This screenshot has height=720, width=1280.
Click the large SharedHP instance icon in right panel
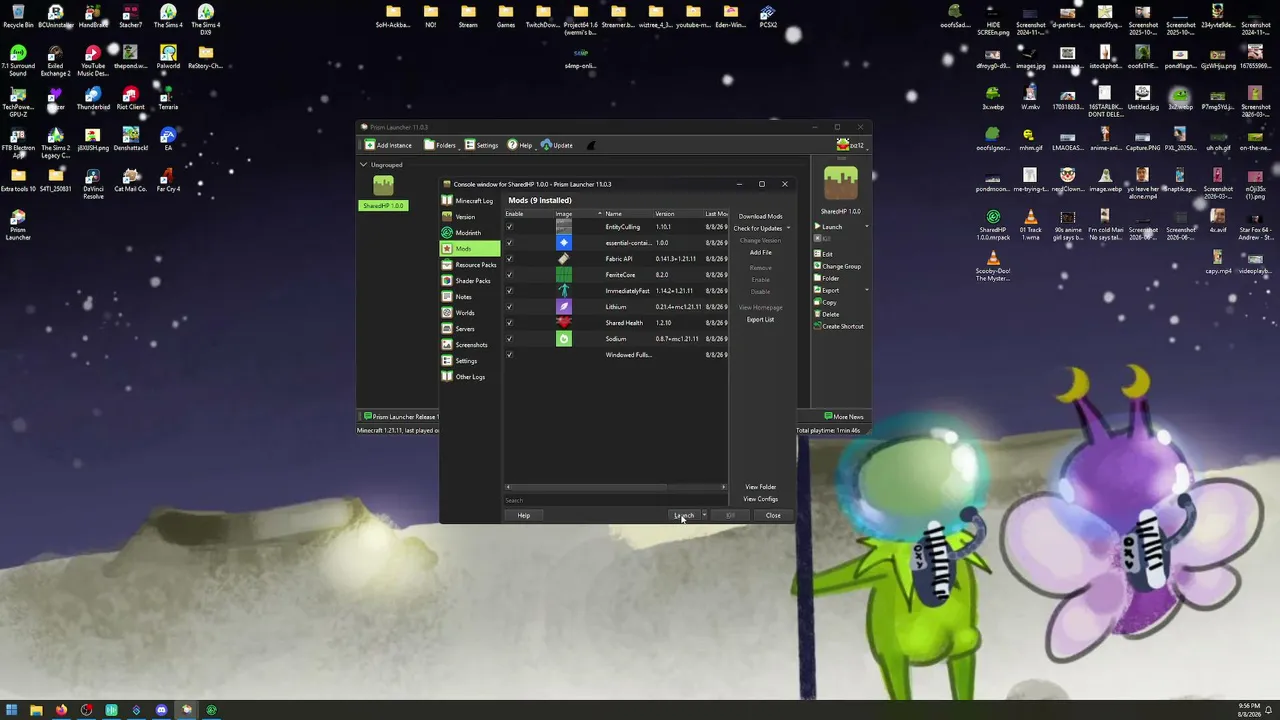841,184
